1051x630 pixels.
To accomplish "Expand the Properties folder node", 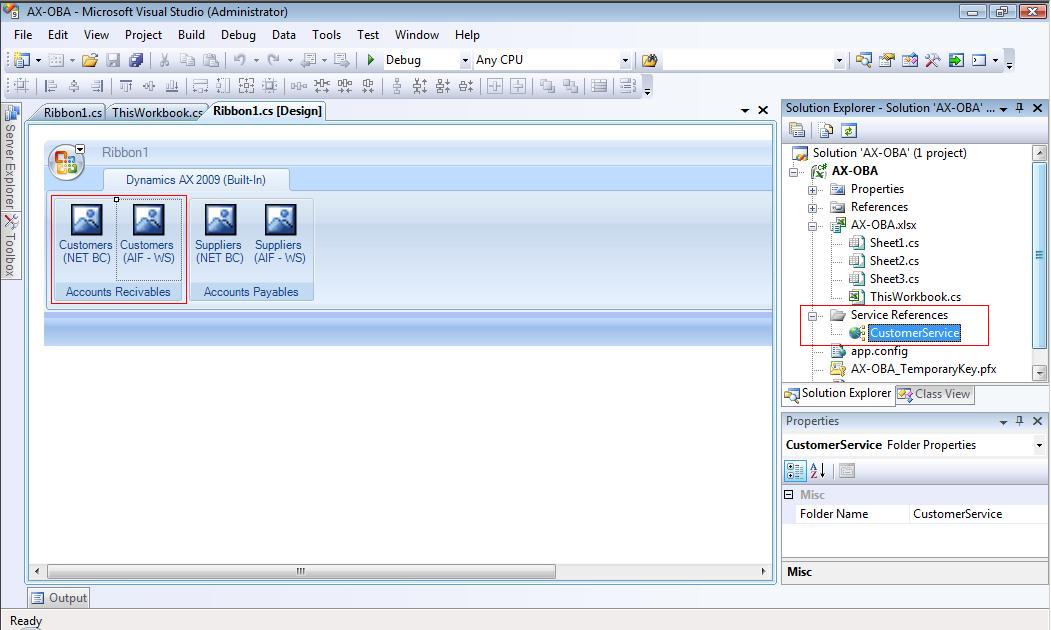I will point(812,190).
